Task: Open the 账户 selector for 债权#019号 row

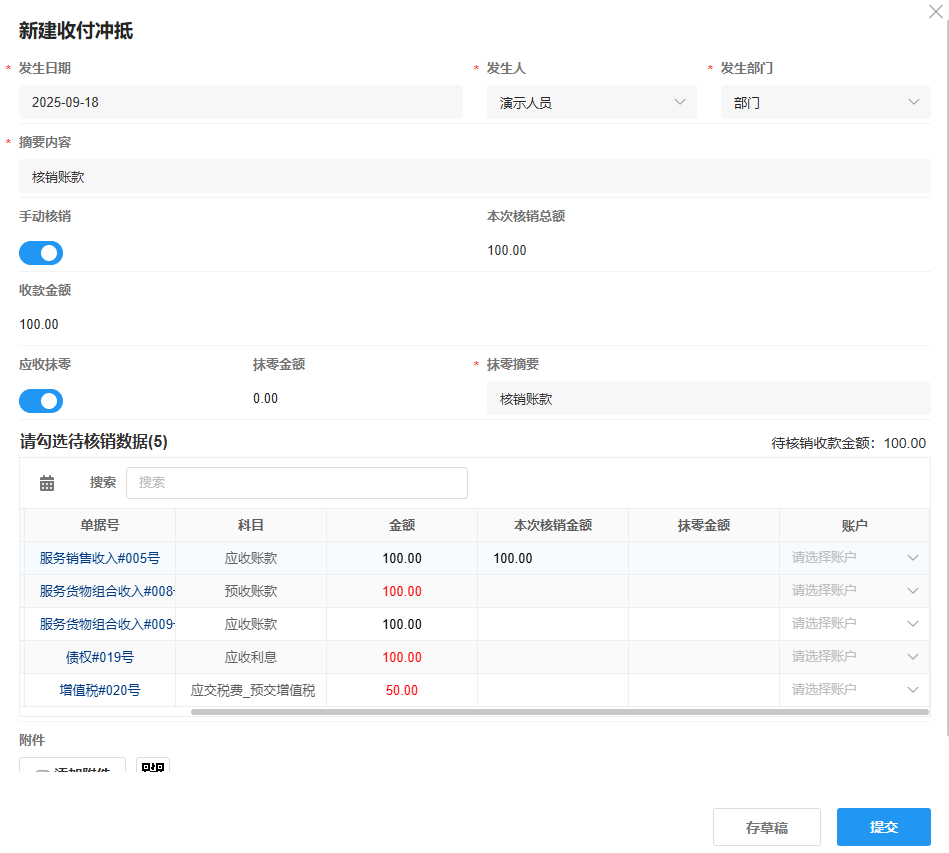Action: [911, 656]
